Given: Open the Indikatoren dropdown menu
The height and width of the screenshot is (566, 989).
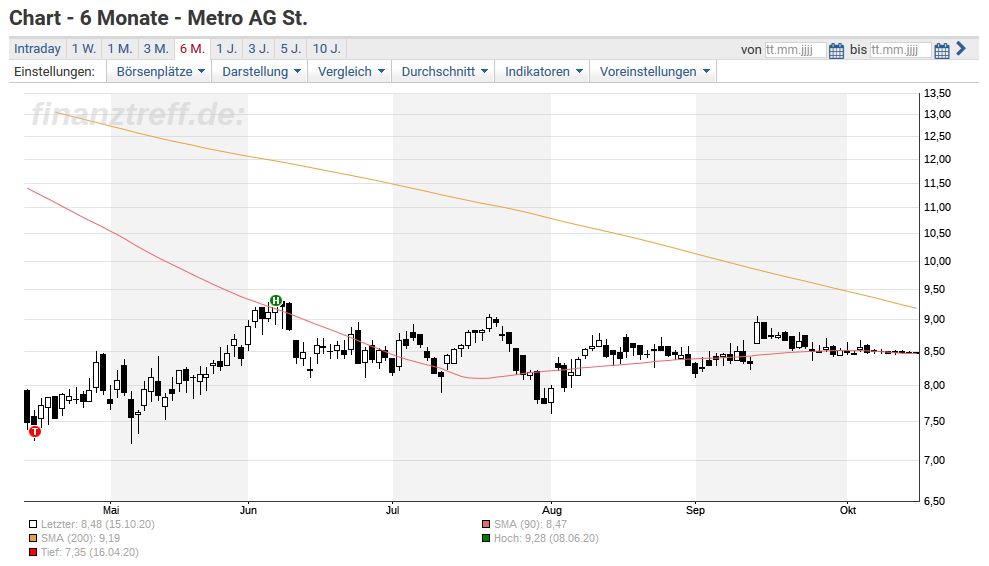Looking at the screenshot, I should [543, 71].
